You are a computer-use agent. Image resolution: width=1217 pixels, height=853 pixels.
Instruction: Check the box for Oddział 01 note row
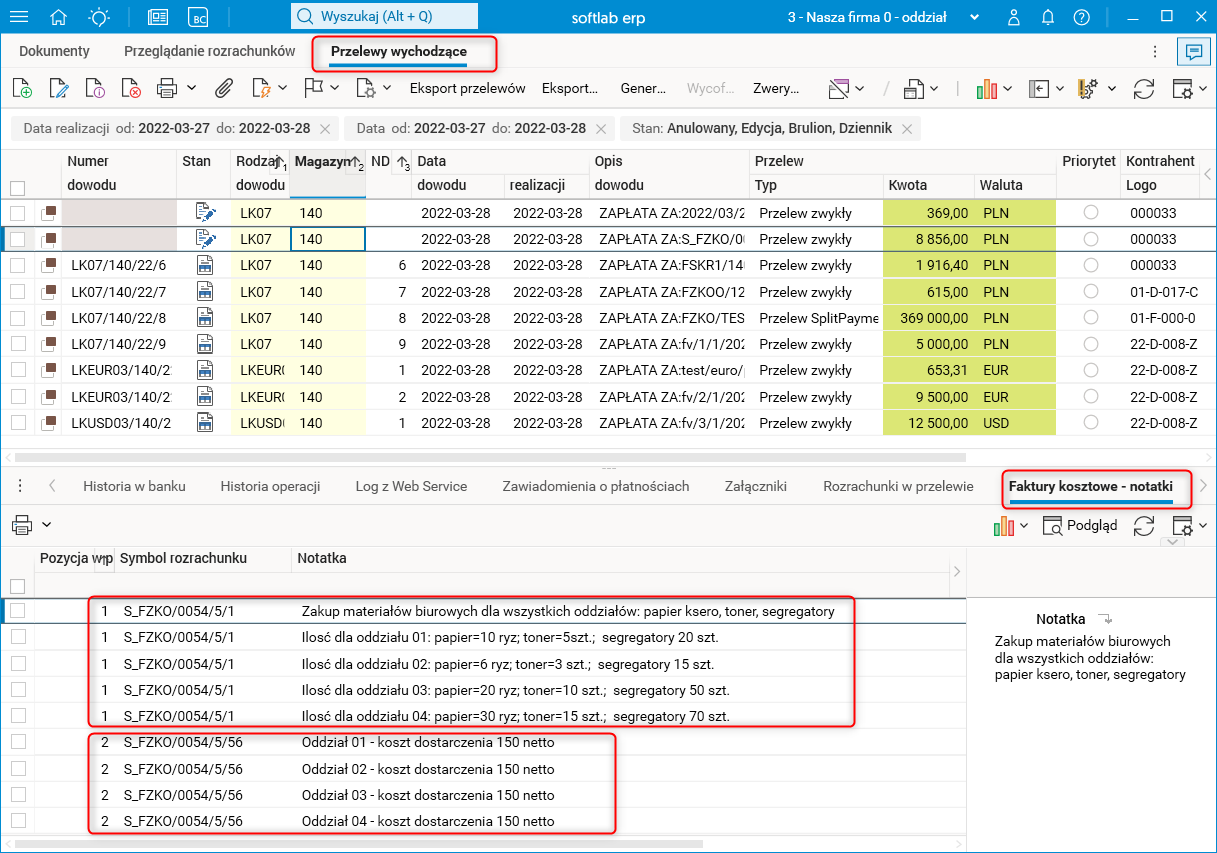point(18,743)
